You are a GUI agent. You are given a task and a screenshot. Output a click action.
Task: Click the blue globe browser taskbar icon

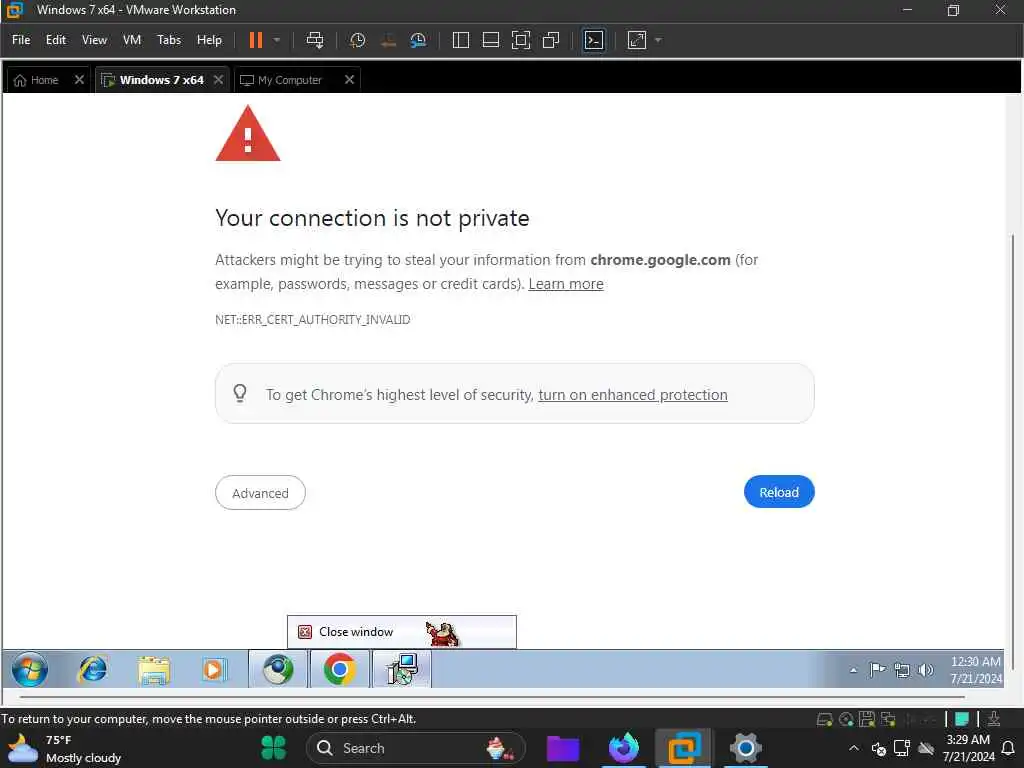(278, 669)
